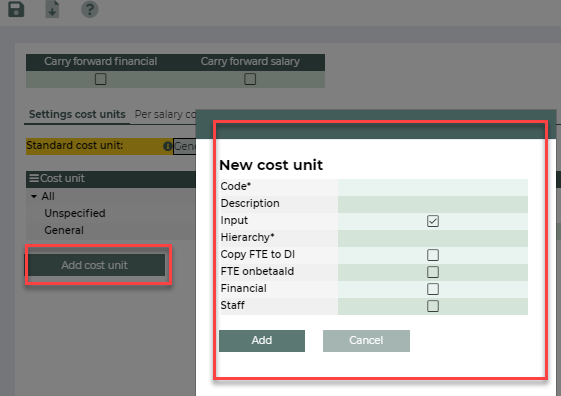Click the download document icon
The image size is (561, 396).
[52, 9]
